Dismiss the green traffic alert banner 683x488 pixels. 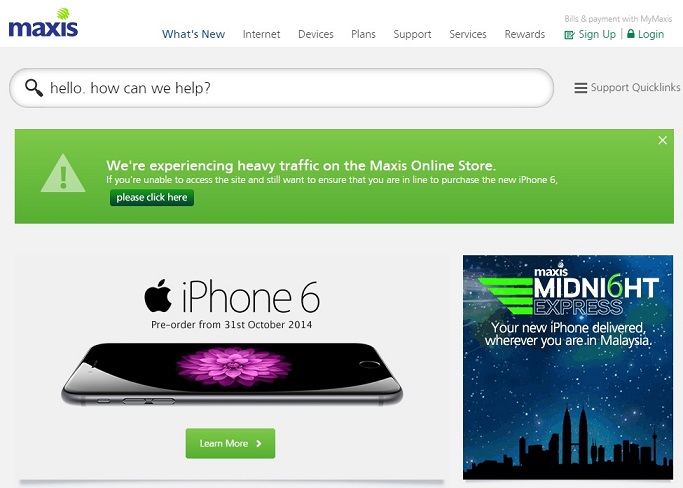[663, 140]
